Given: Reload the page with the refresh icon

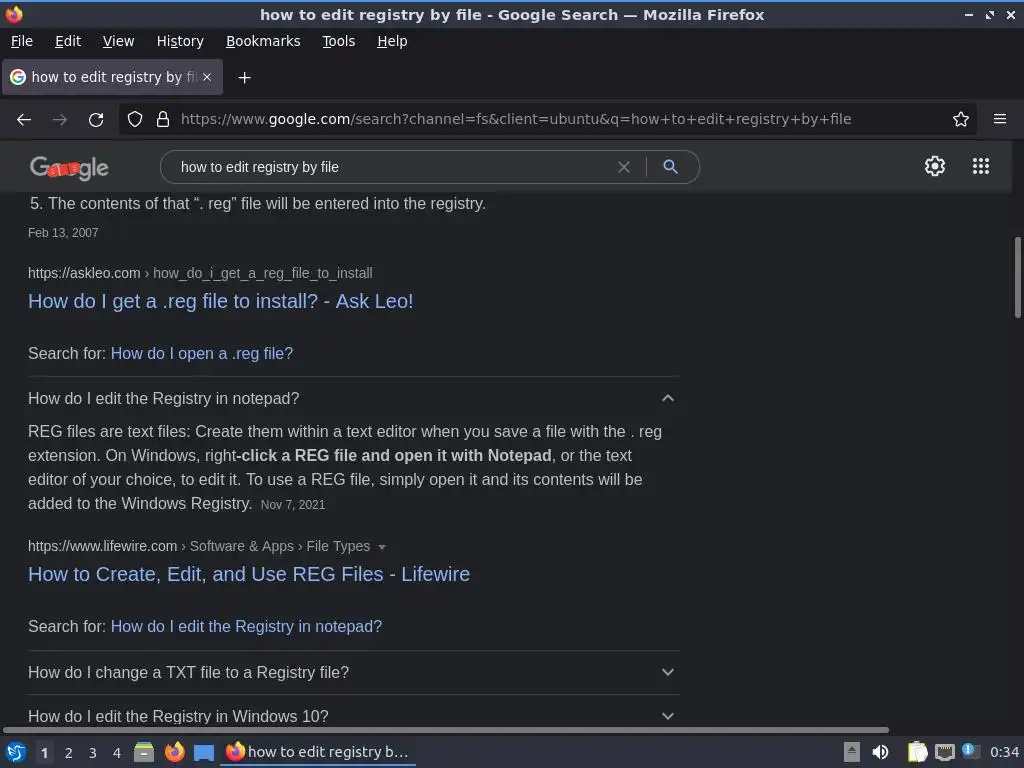Looking at the screenshot, I should (x=96, y=120).
